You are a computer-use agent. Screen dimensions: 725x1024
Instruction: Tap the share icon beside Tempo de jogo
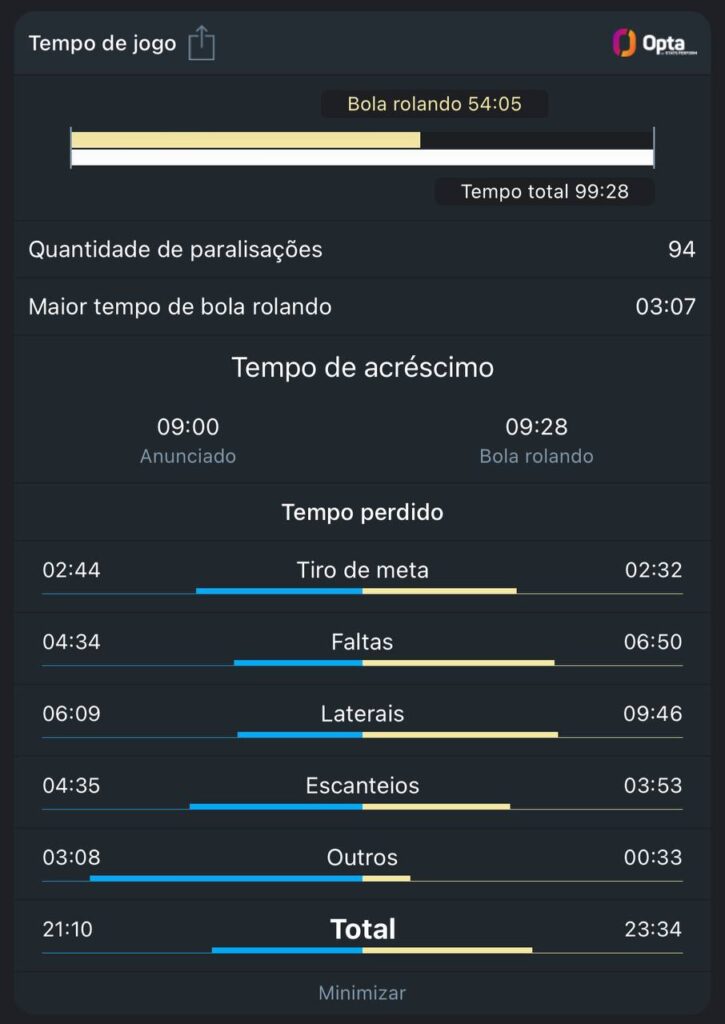coord(202,43)
